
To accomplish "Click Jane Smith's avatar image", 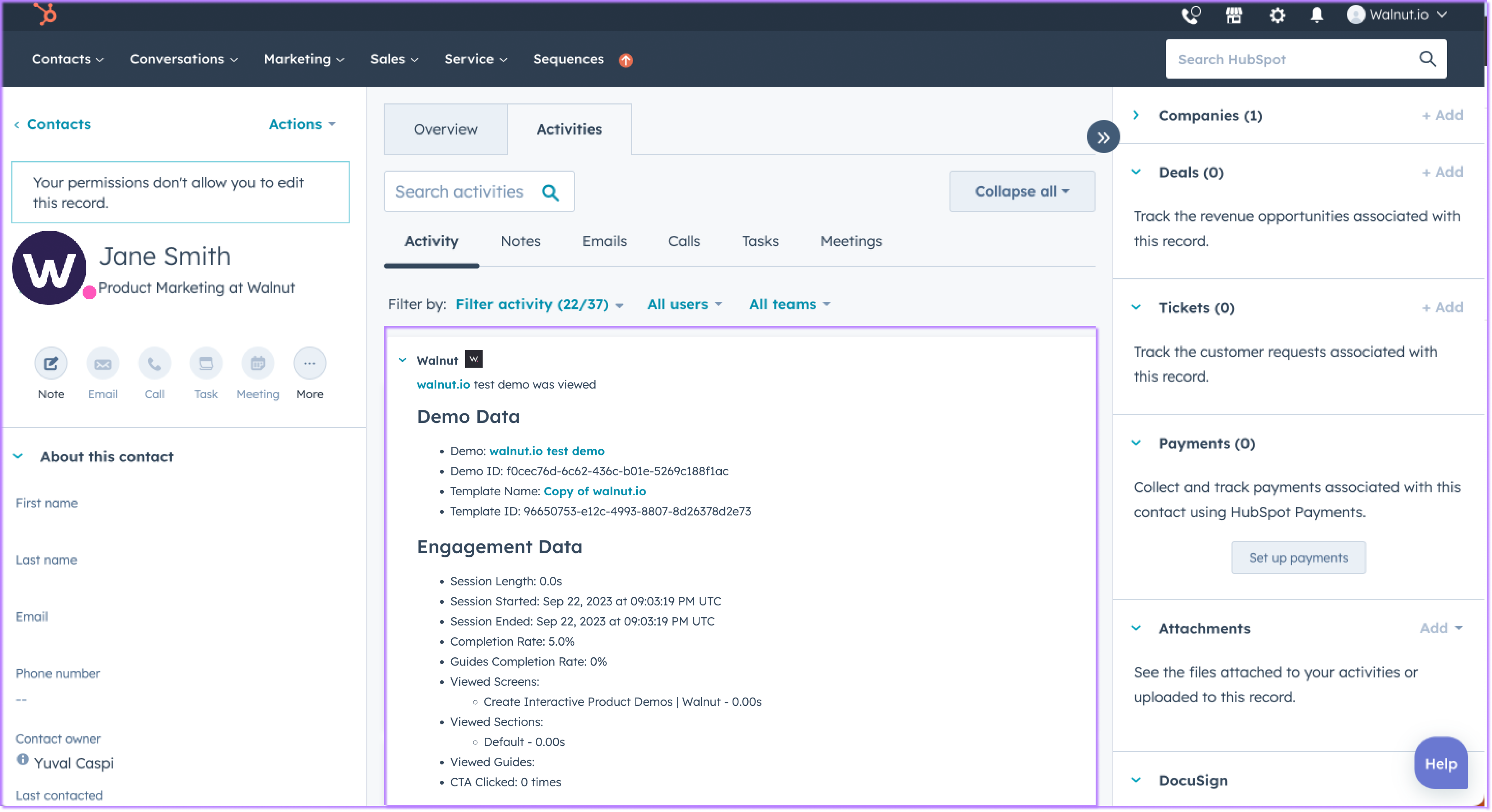I will pos(49,268).
